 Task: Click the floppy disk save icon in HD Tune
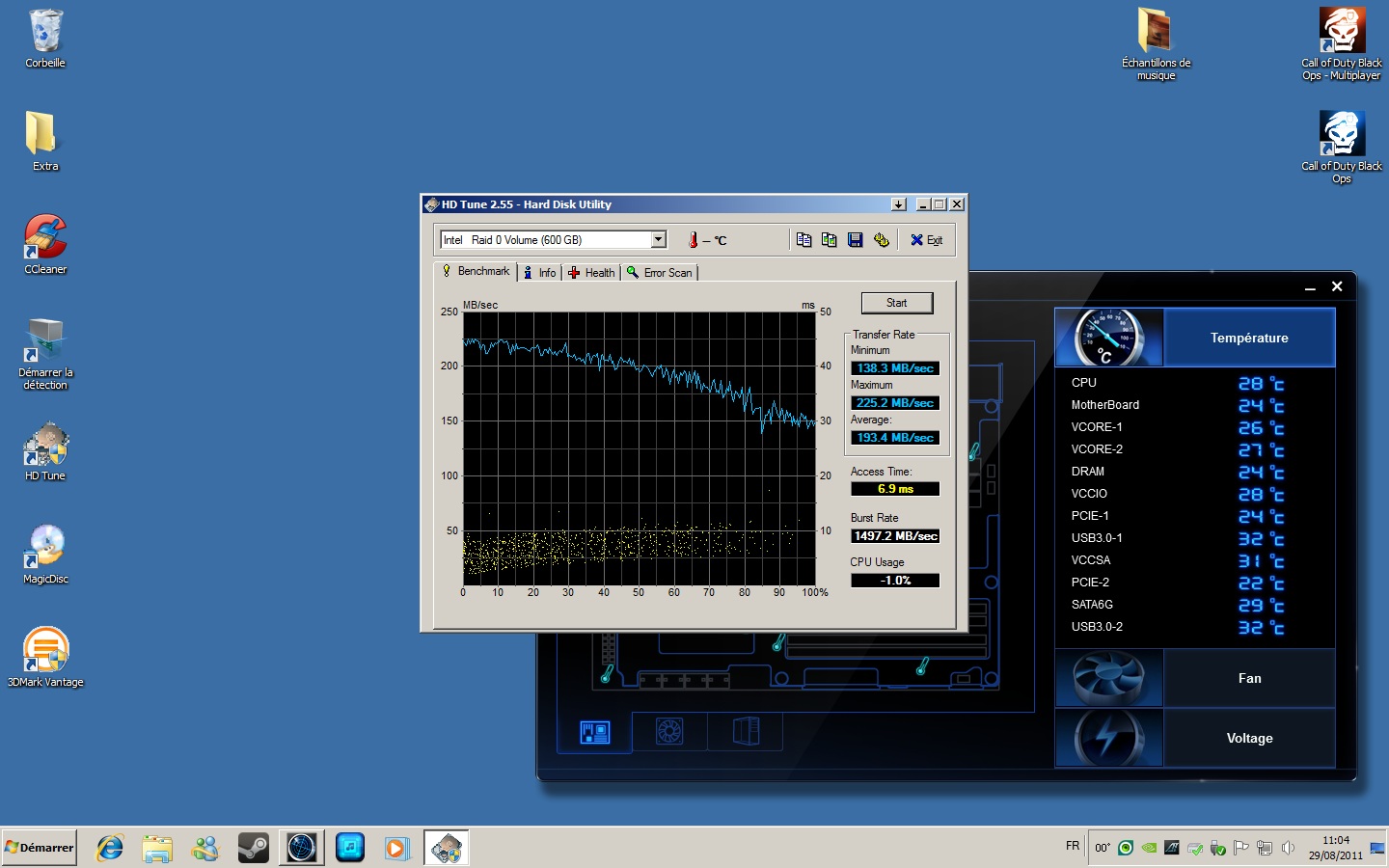pos(855,240)
